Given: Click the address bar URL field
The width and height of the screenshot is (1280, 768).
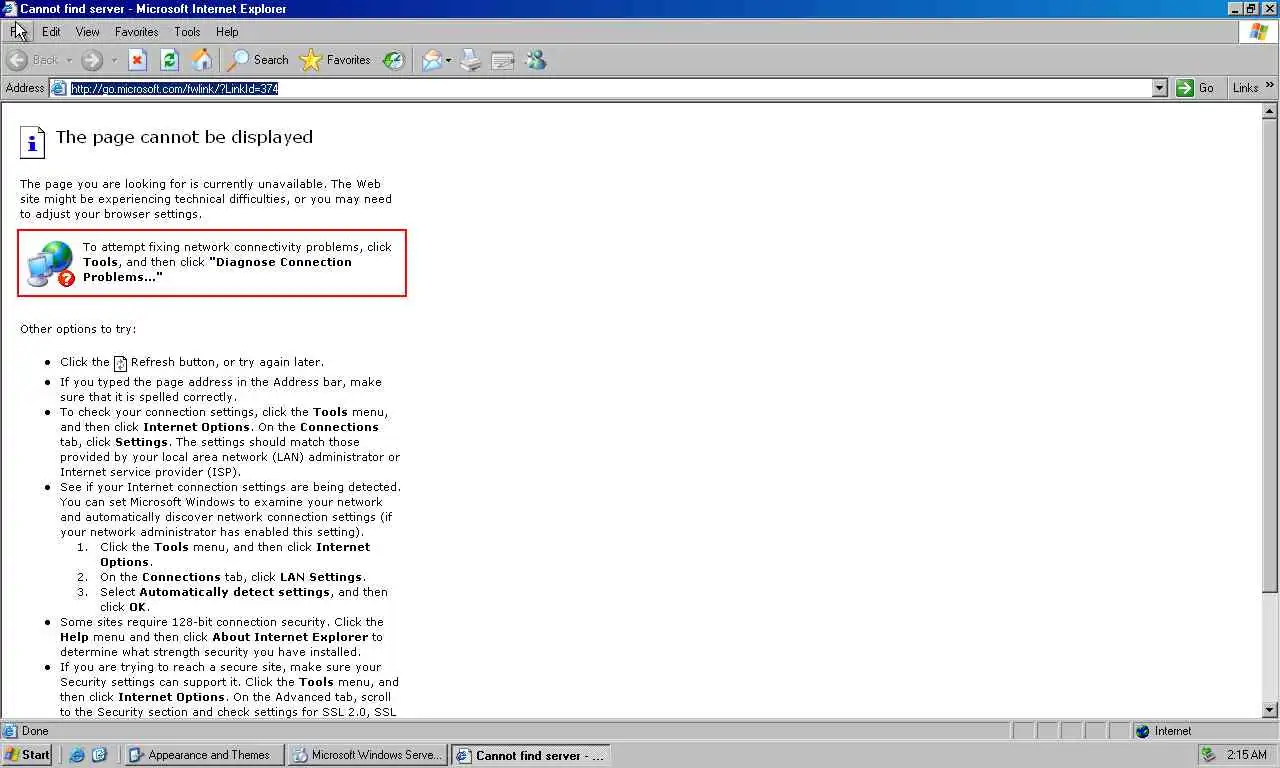Looking at the screenshot, I should [x=610, y=88].
